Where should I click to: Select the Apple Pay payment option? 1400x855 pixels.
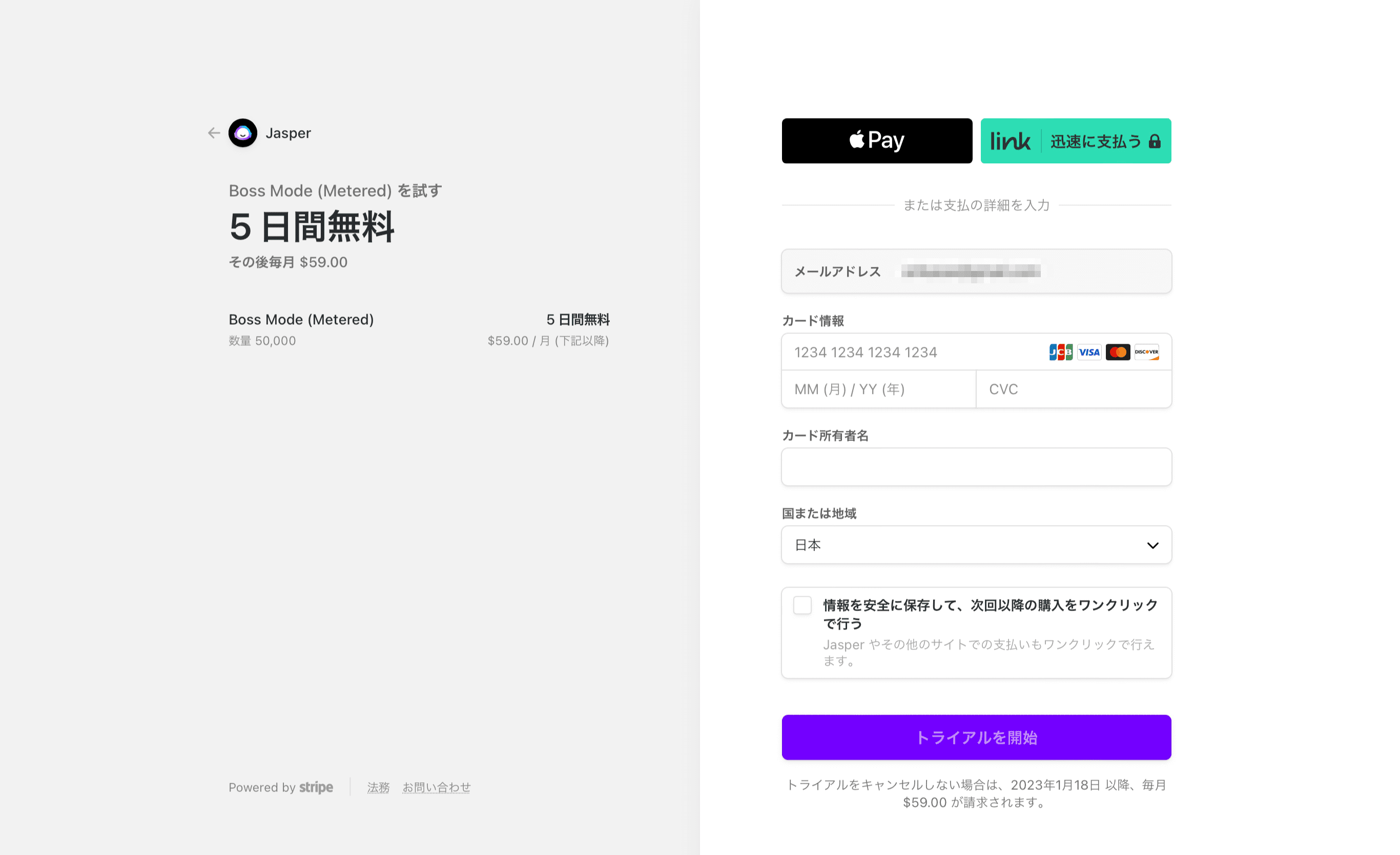(876, 140)
